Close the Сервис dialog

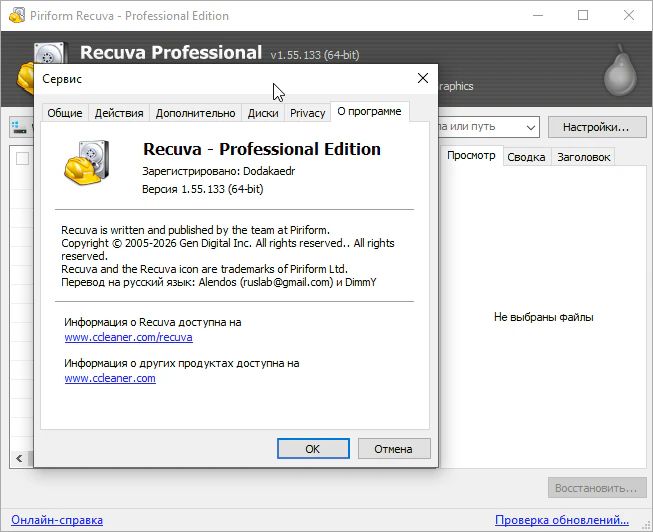pos(423,78)
